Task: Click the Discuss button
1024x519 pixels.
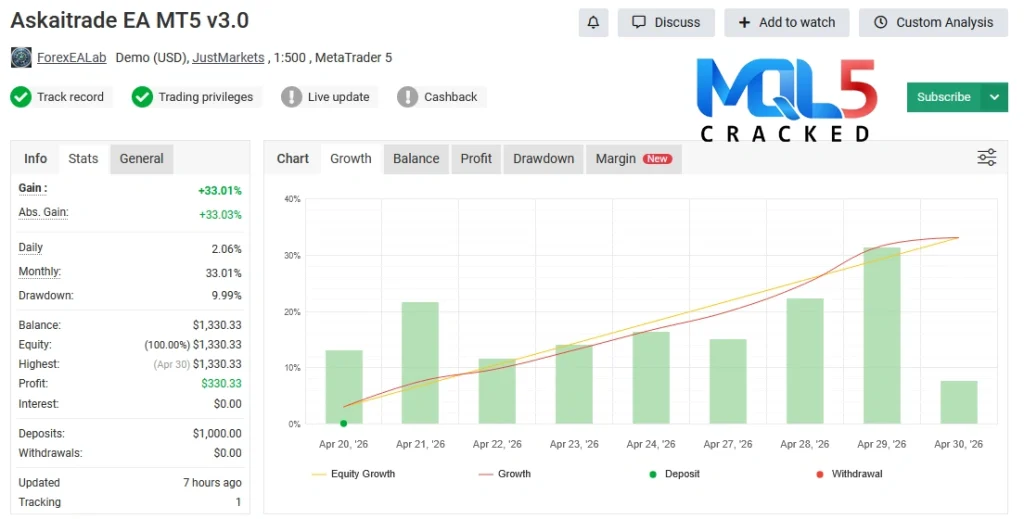Action: (666, 22)
